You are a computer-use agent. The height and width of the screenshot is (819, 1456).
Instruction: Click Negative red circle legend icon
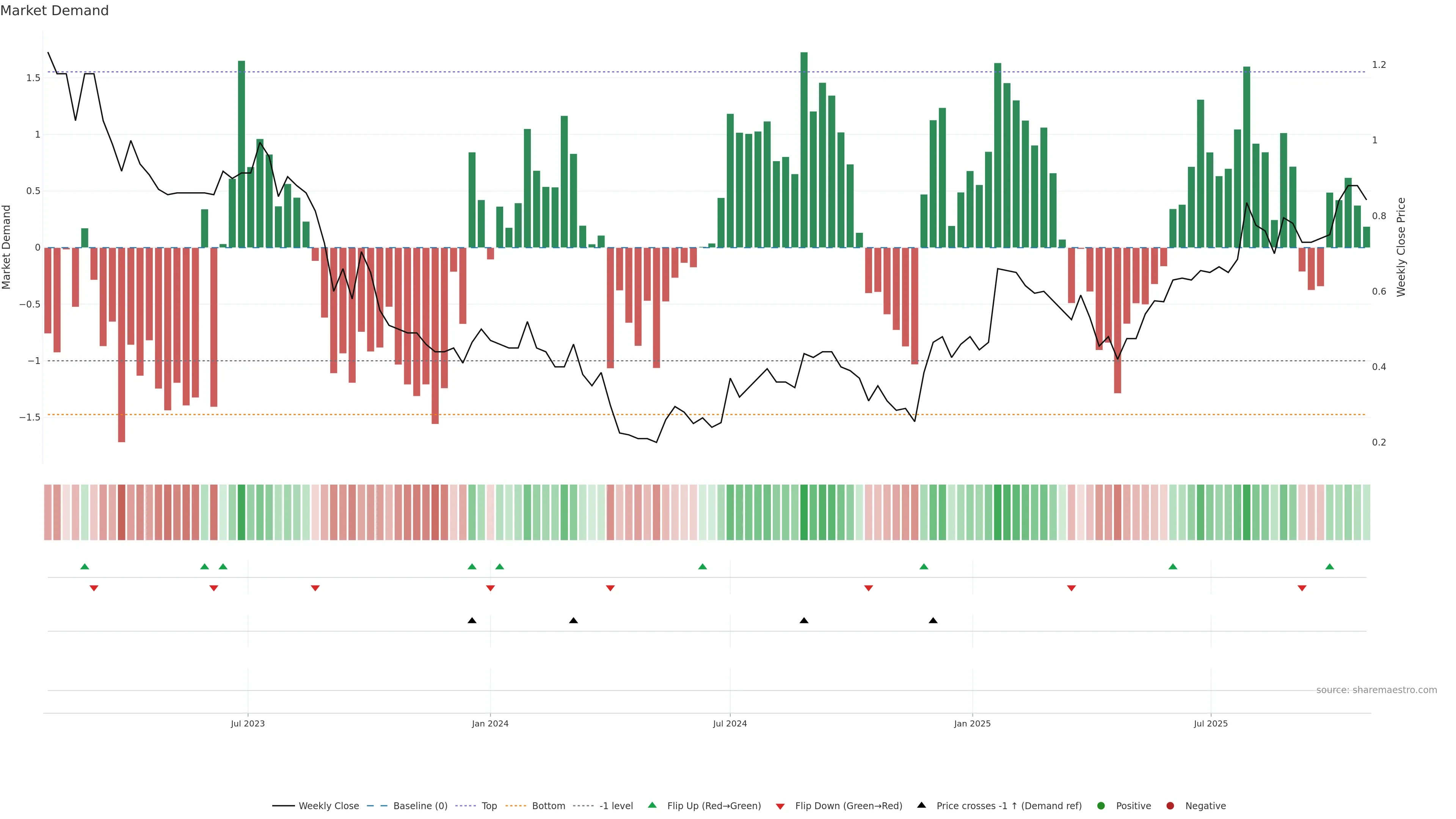click(1170, 806)
